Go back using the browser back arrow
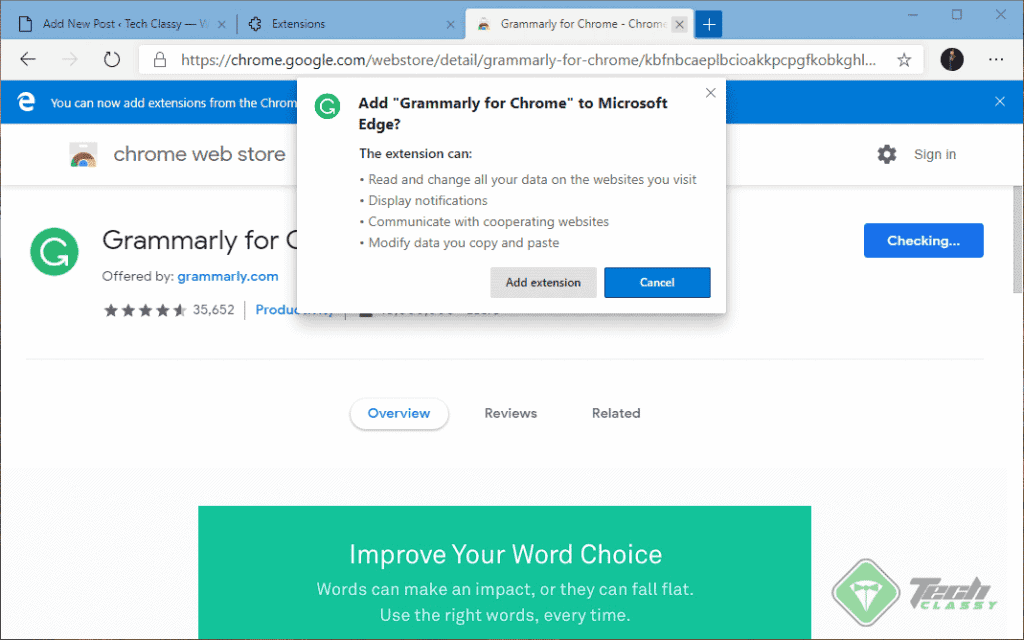Viewport: 1024px width, 640px height. click(28, 59)
